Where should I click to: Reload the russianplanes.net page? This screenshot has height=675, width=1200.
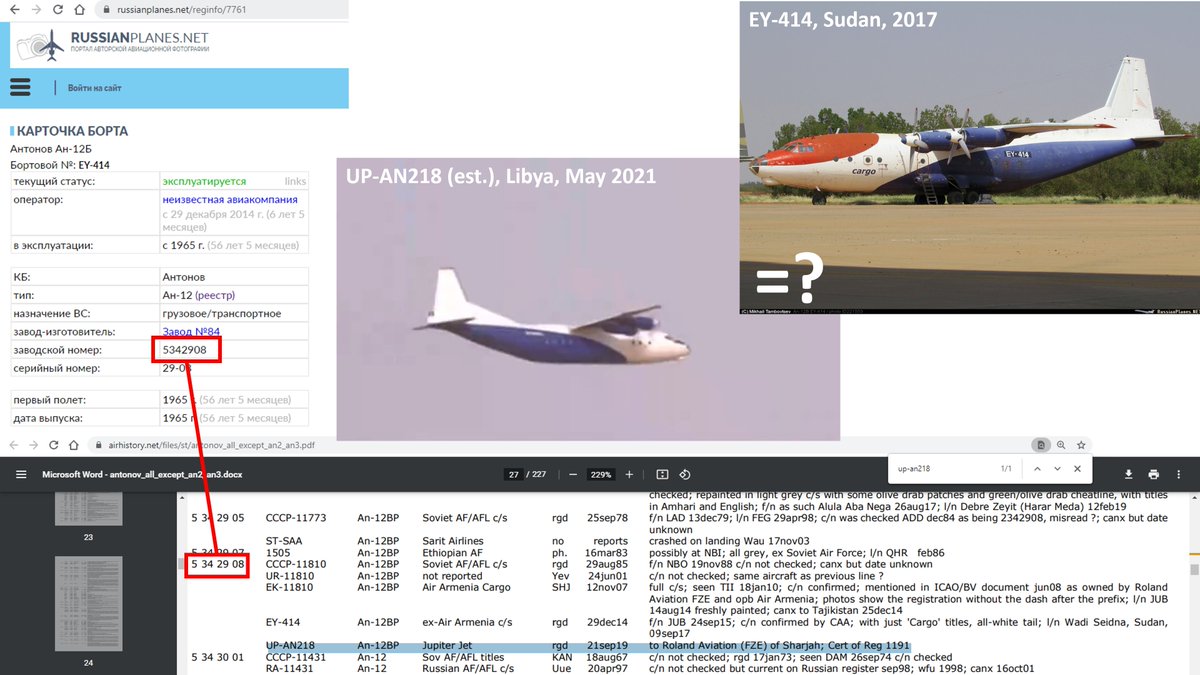(57, 9)
